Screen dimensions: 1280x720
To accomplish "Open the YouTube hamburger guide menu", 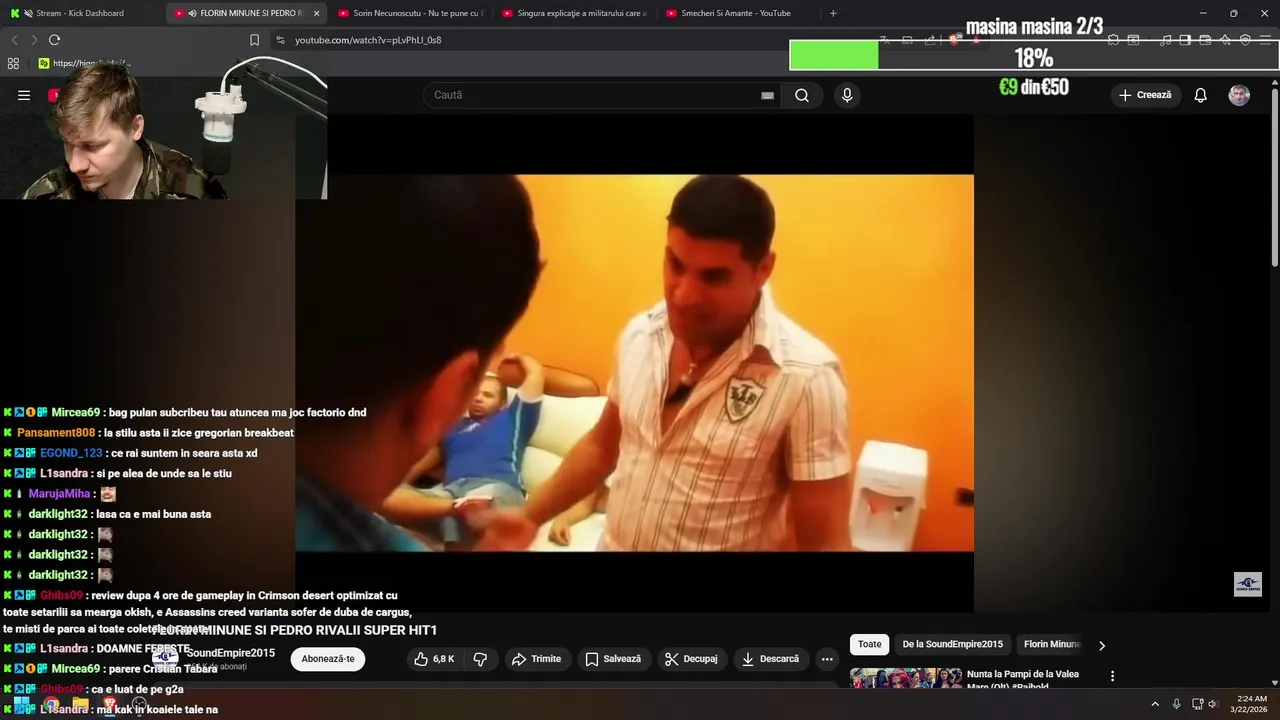I will (24, 95).
